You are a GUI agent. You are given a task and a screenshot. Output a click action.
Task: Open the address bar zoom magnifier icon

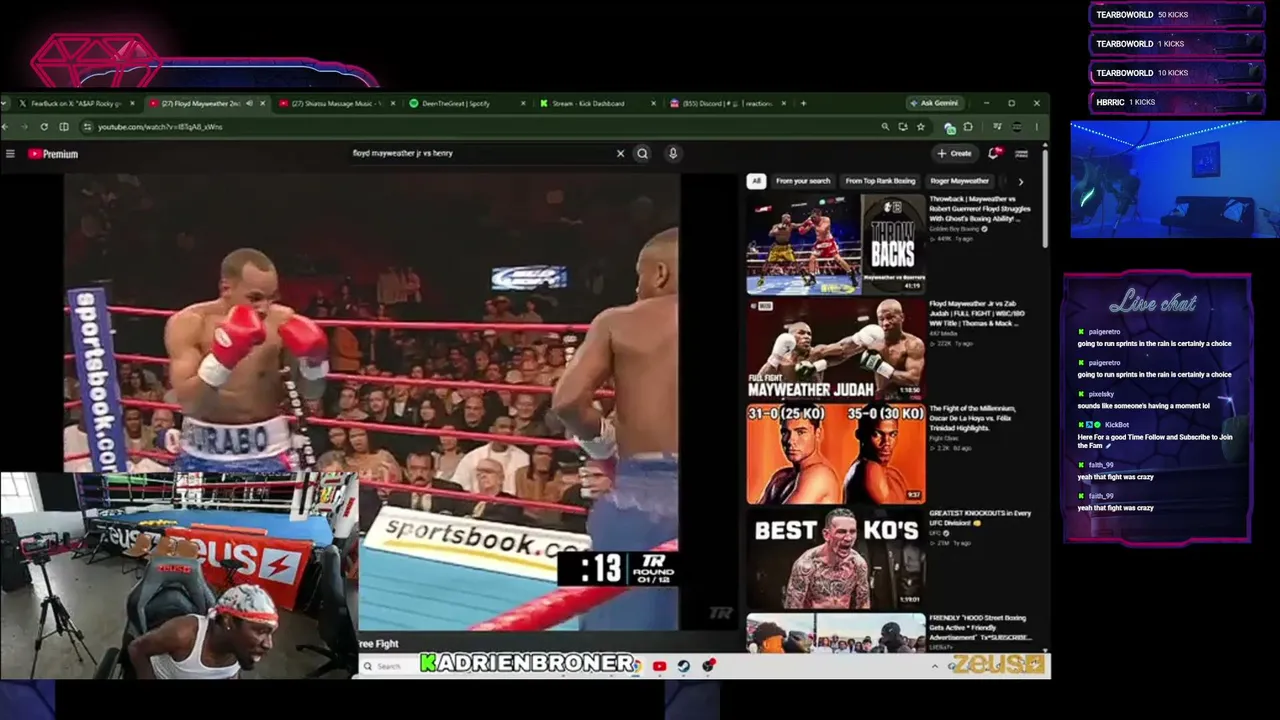pos(885,127)
